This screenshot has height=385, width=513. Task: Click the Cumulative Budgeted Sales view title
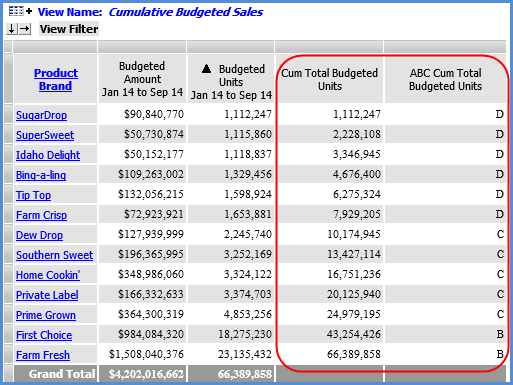(186, 12)
